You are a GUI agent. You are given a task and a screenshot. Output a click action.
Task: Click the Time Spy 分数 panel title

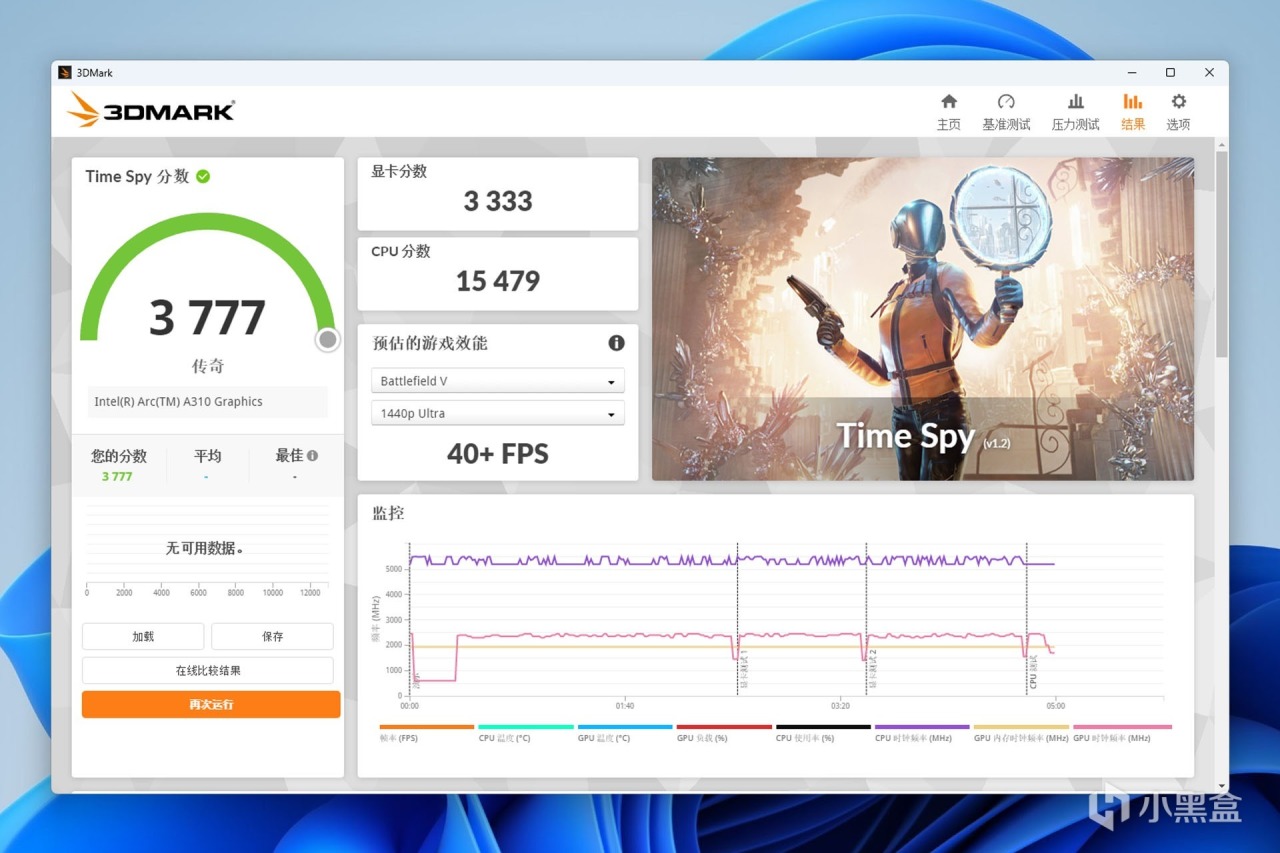coord(137,176)
